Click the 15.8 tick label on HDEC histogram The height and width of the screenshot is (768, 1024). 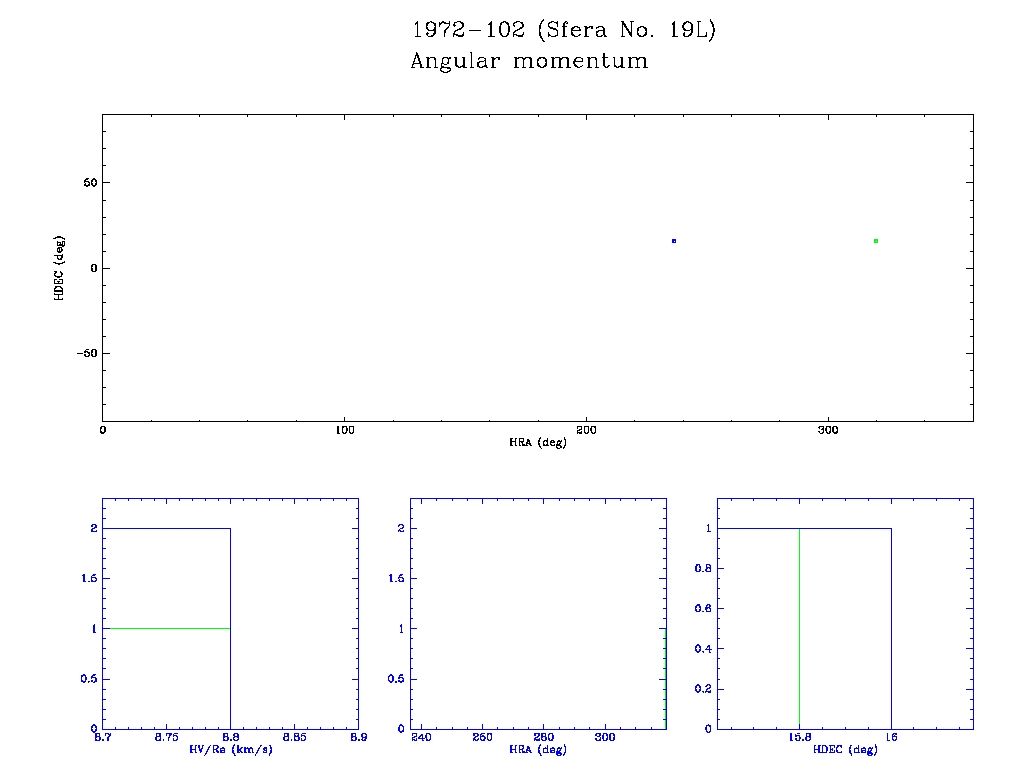[799, 737]
